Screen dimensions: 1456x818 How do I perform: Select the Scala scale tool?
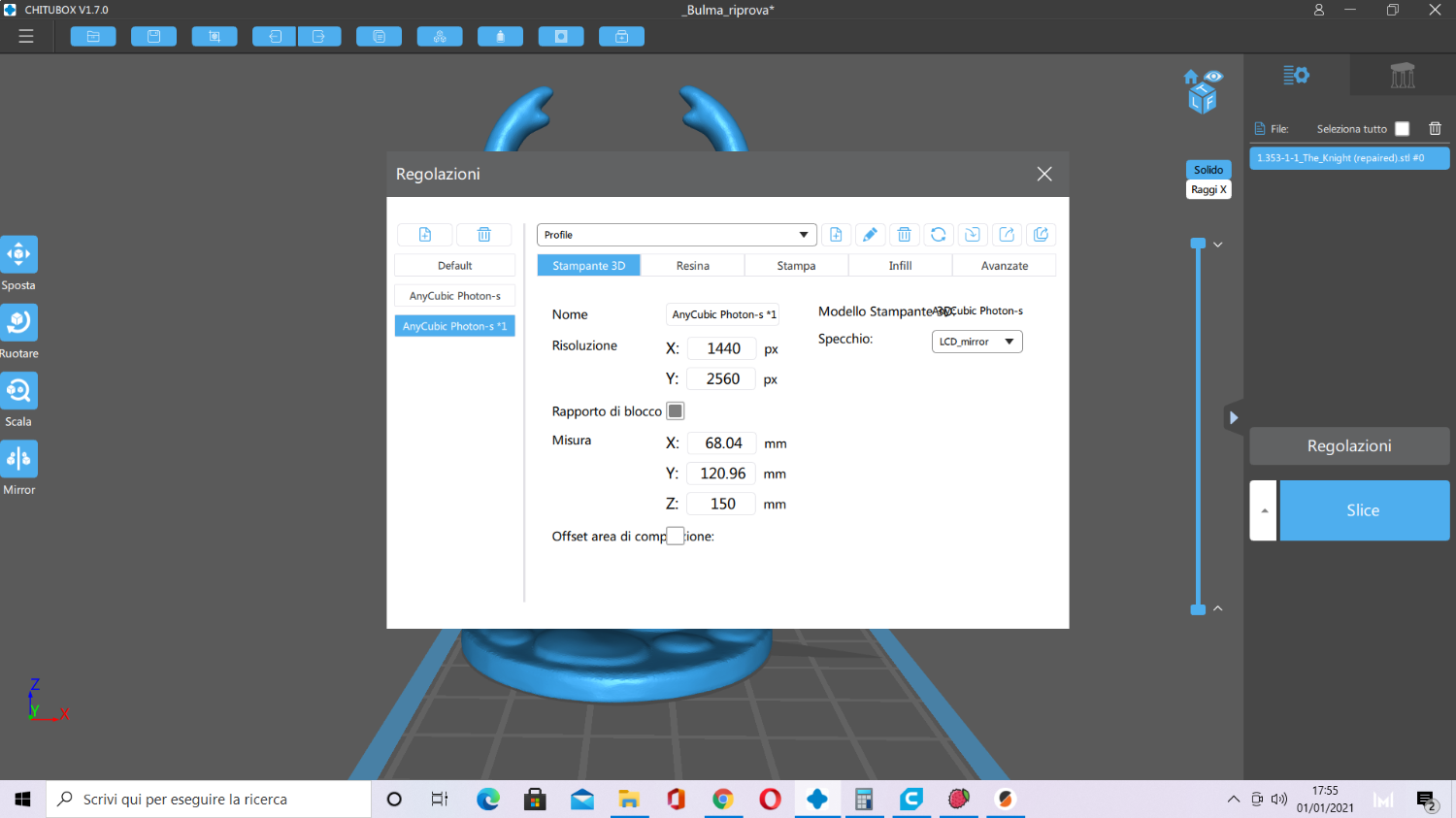(x=18, y=390)
